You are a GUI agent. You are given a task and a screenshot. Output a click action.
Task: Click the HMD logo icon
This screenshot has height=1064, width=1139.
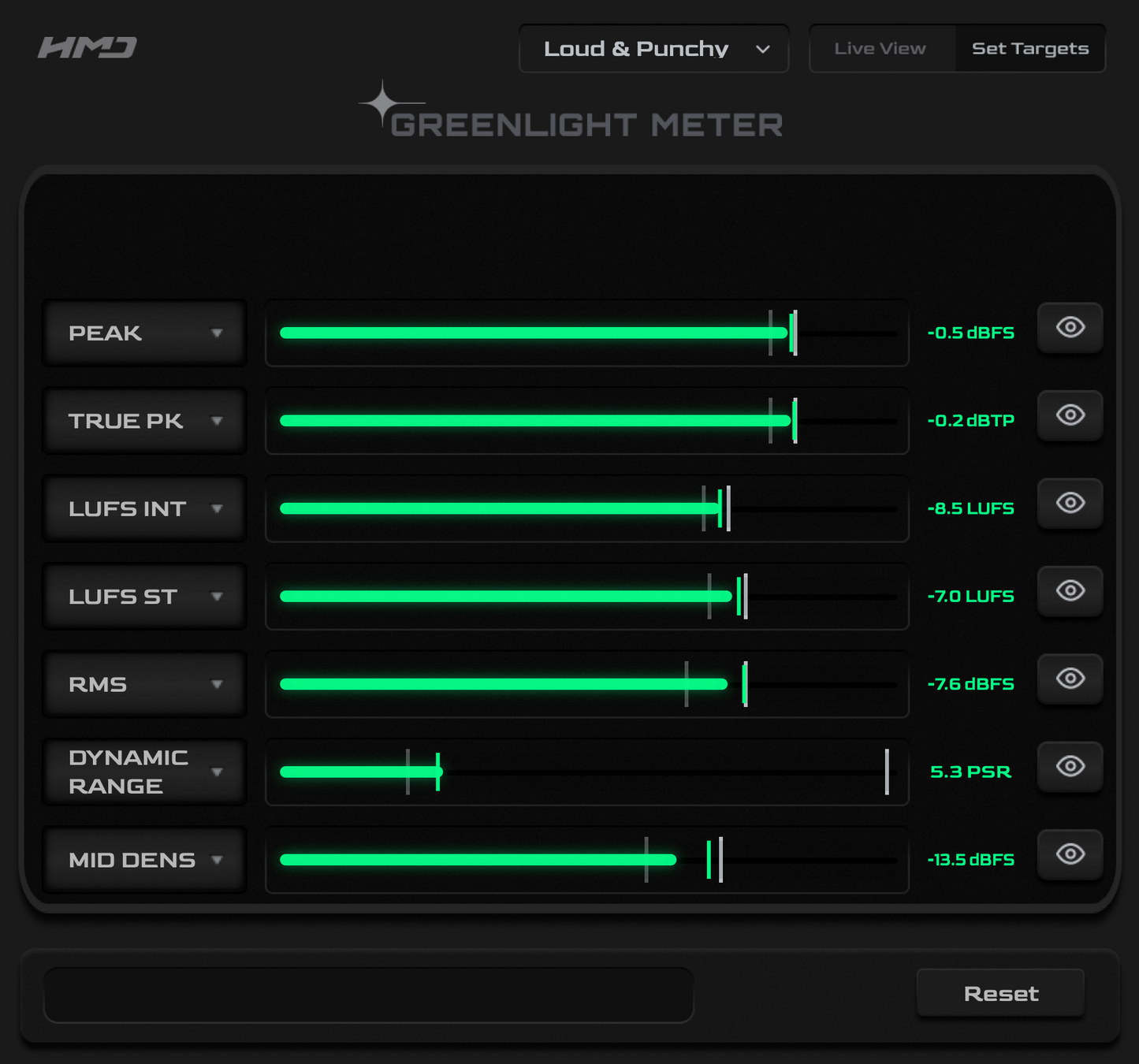(x=87, y=47)
